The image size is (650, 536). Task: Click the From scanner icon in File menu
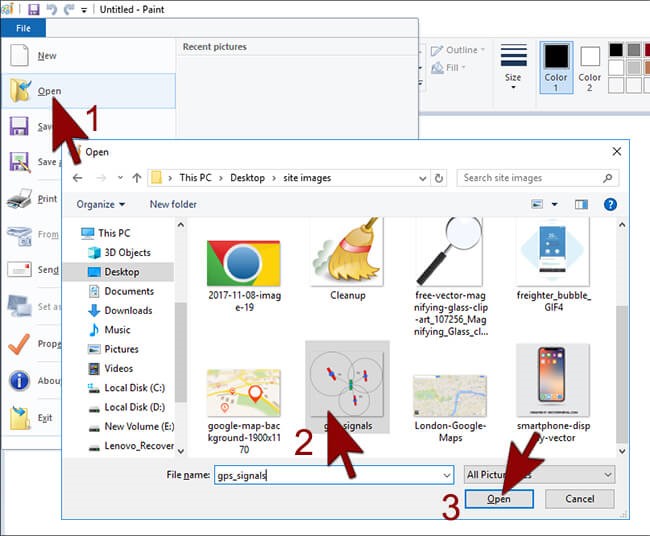click(x=19, y=235)
